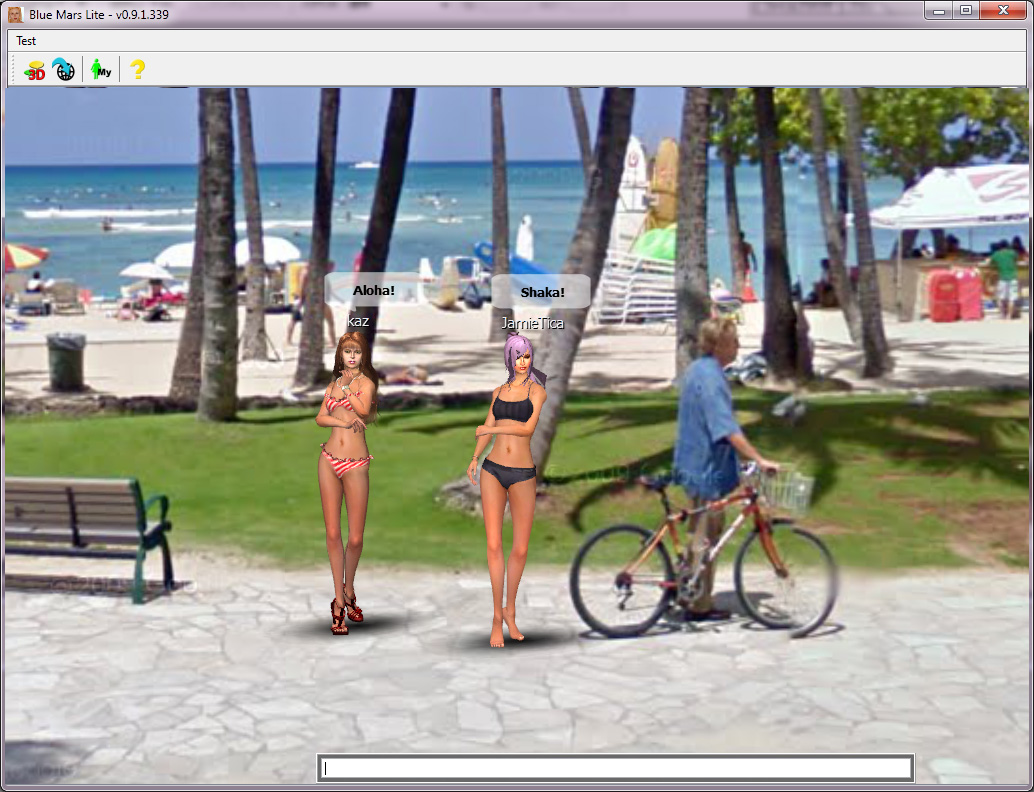
Task: Click the 'JamieTica' name label
Action: (x=532, y=323)
